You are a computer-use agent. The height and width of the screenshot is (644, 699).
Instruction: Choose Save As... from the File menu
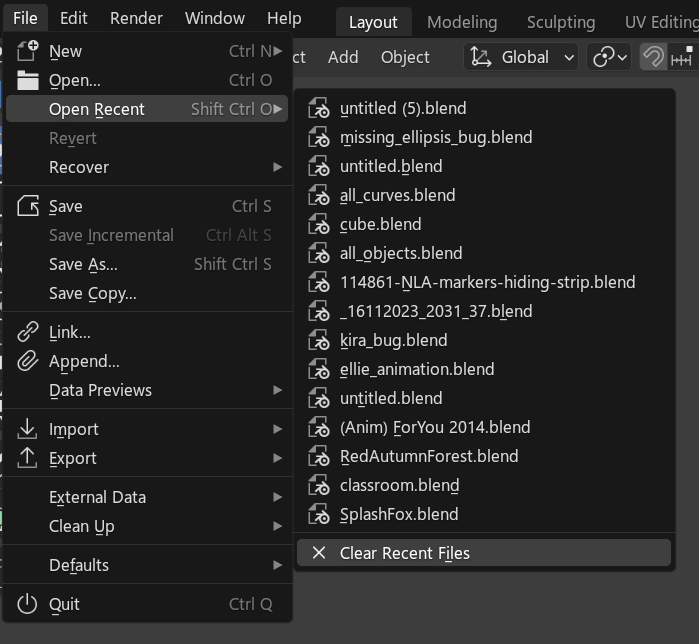(x=147, y=264)
